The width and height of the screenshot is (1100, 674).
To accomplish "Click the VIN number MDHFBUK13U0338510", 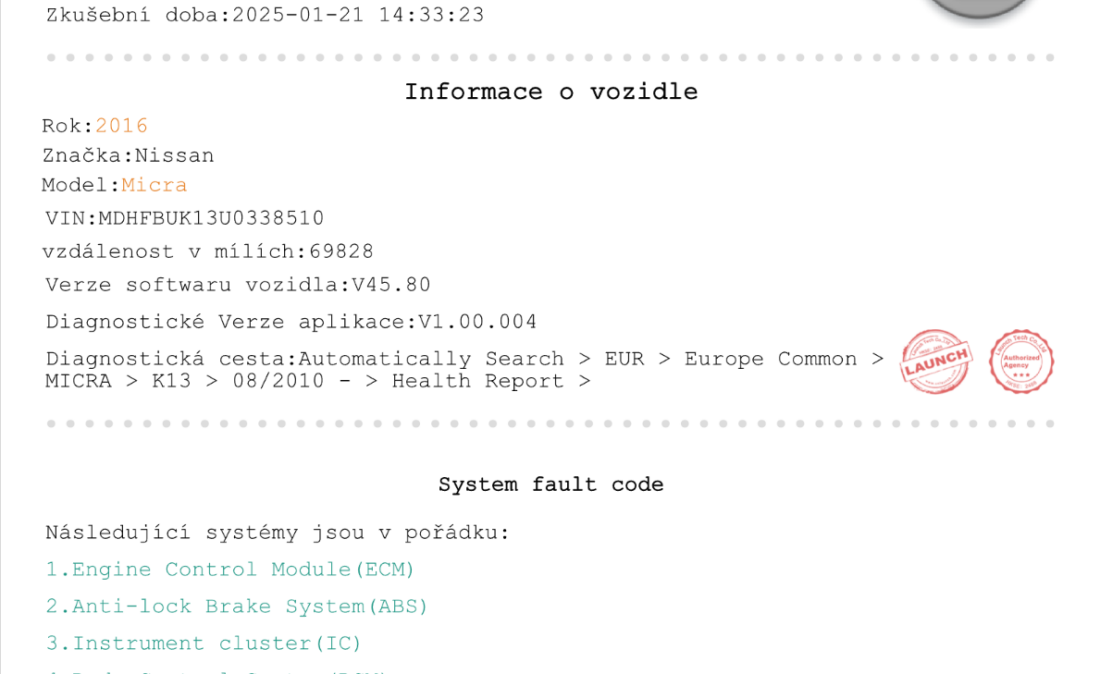I will (211, 218).
